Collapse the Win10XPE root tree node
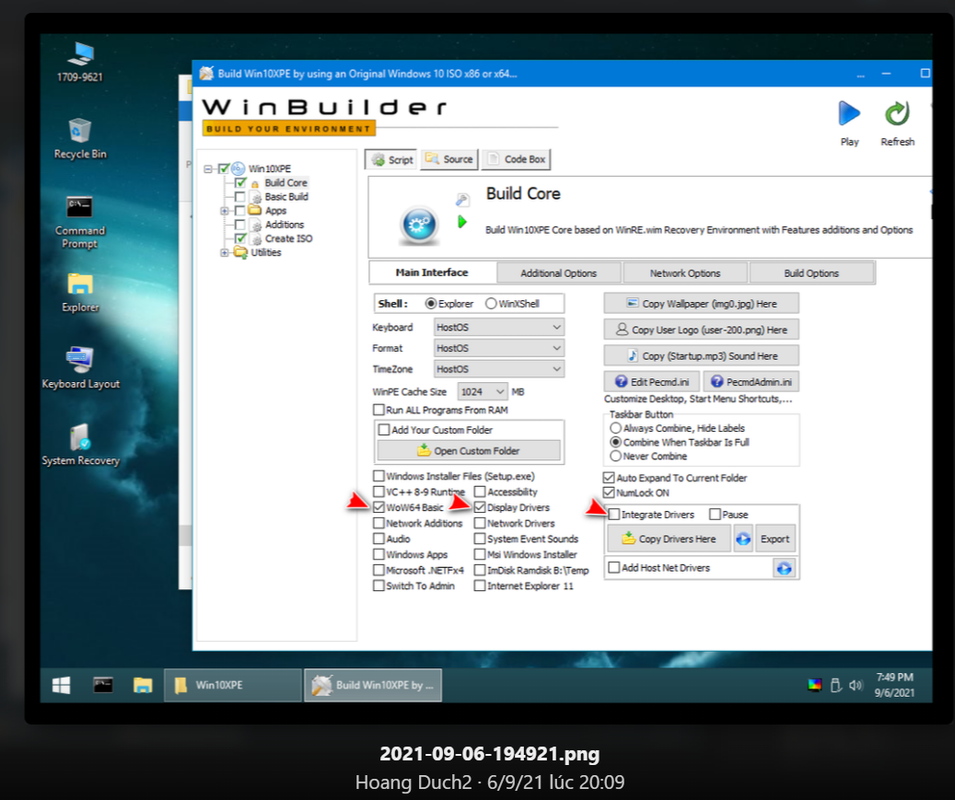Screen dimensions: 955x800 pos(208,169)
